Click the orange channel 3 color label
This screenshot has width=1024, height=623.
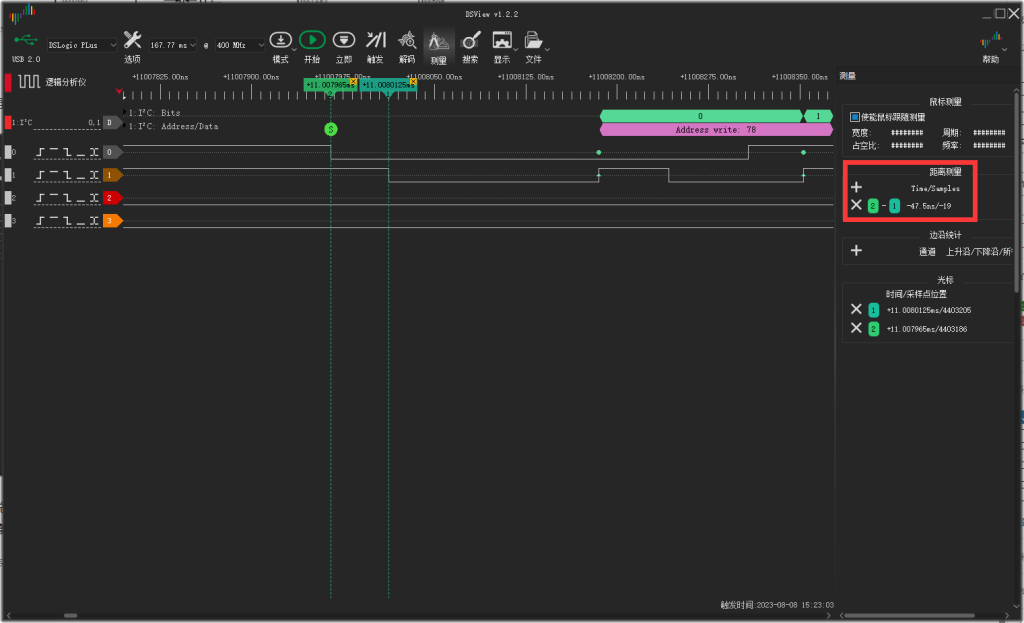point(112,220)
